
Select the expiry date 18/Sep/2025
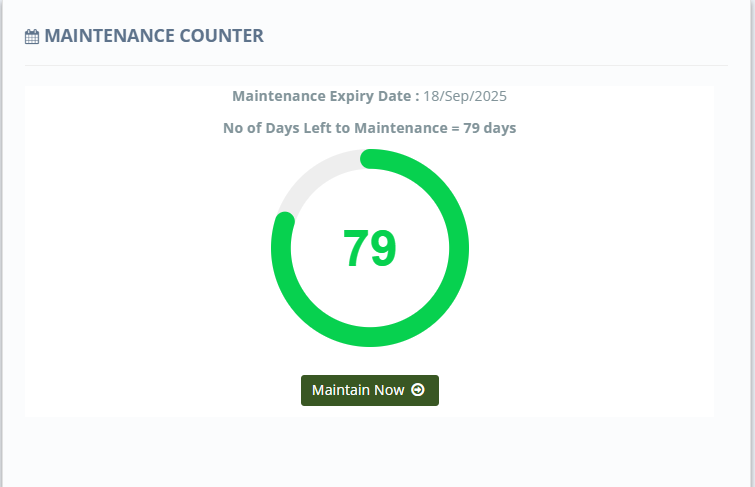tap(465, 96)
